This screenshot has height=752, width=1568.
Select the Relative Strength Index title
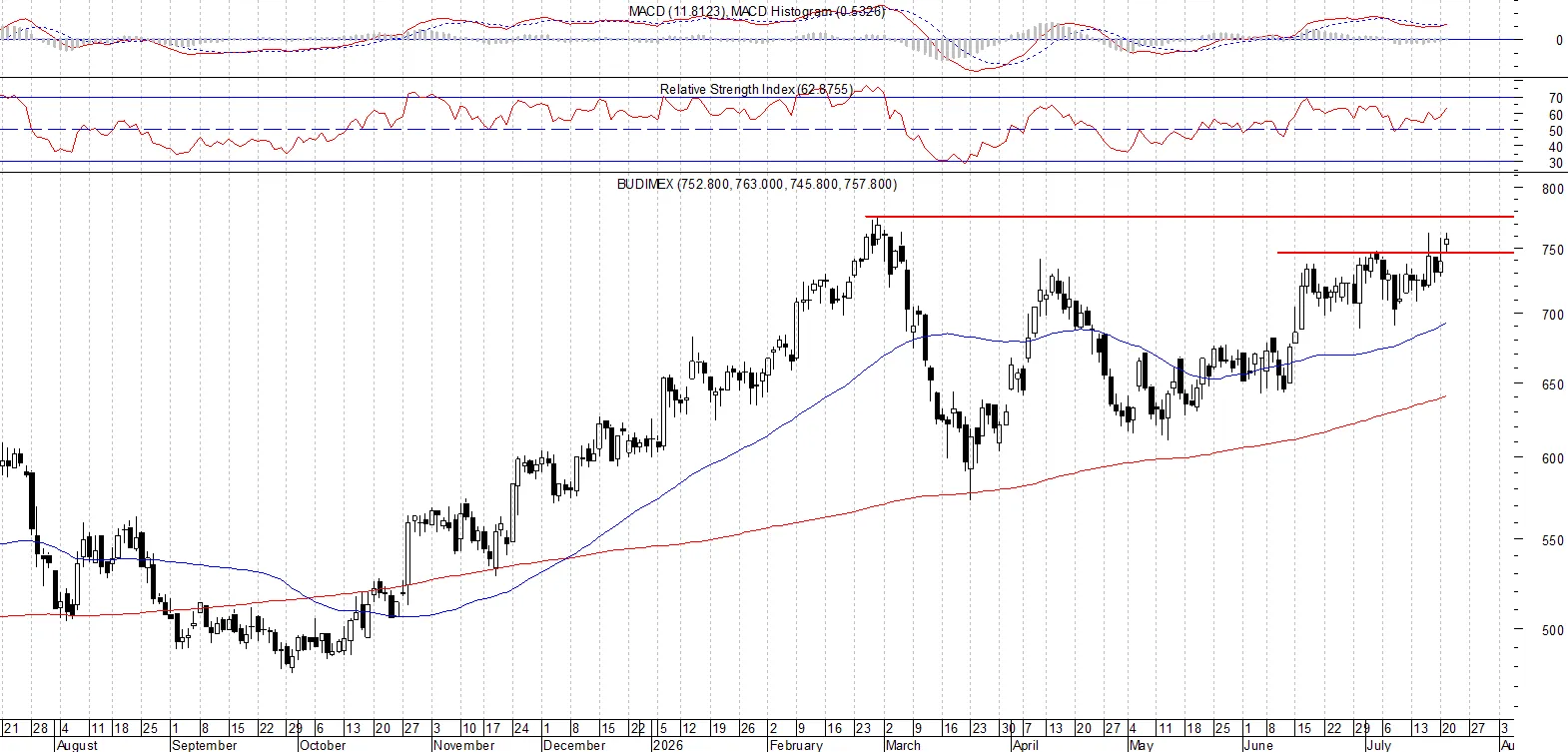pos(756,90)
